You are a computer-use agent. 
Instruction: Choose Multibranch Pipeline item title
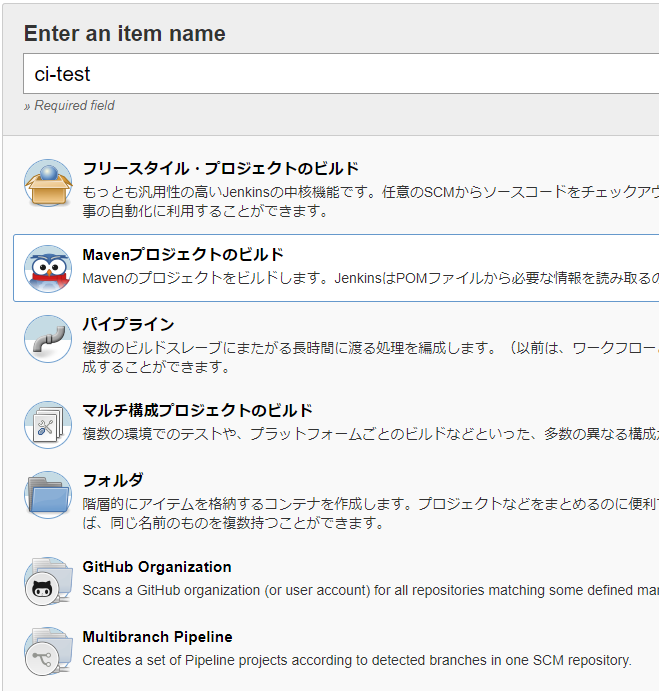tap(157, 637)
